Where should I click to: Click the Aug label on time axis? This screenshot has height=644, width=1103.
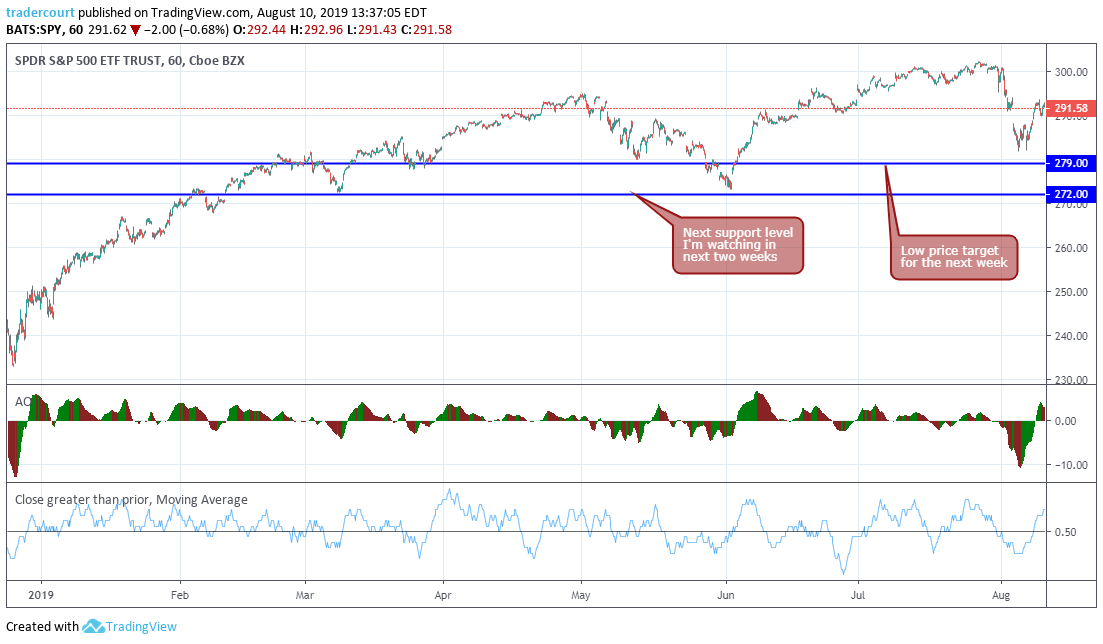pyautogui.click(x=1000, y=595)
